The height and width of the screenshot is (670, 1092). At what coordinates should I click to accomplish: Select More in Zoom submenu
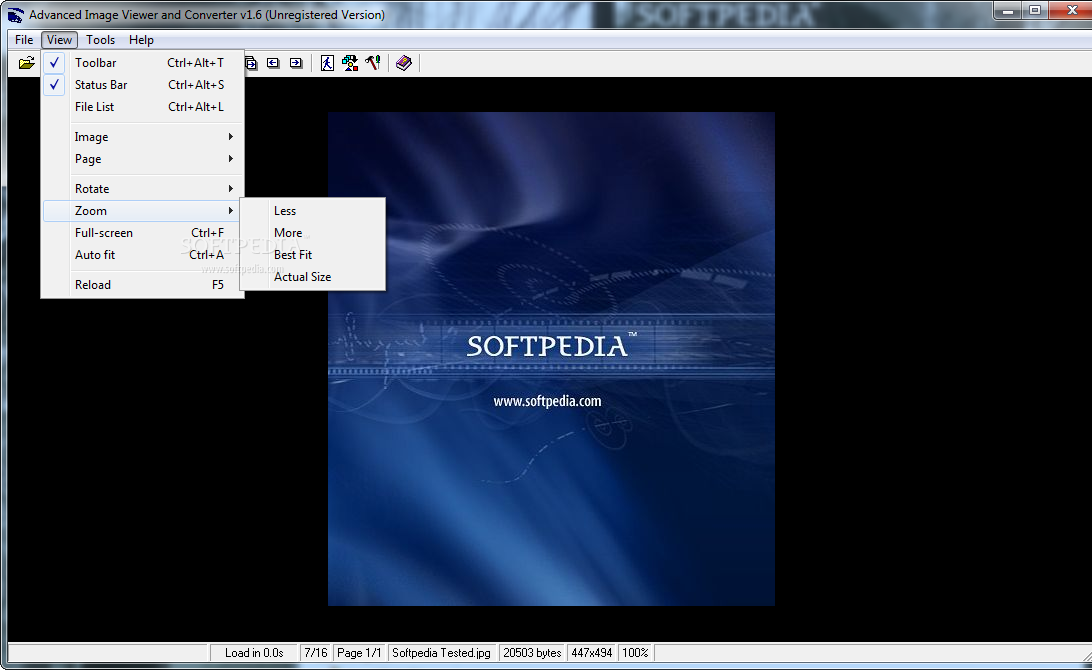(313, 233)
